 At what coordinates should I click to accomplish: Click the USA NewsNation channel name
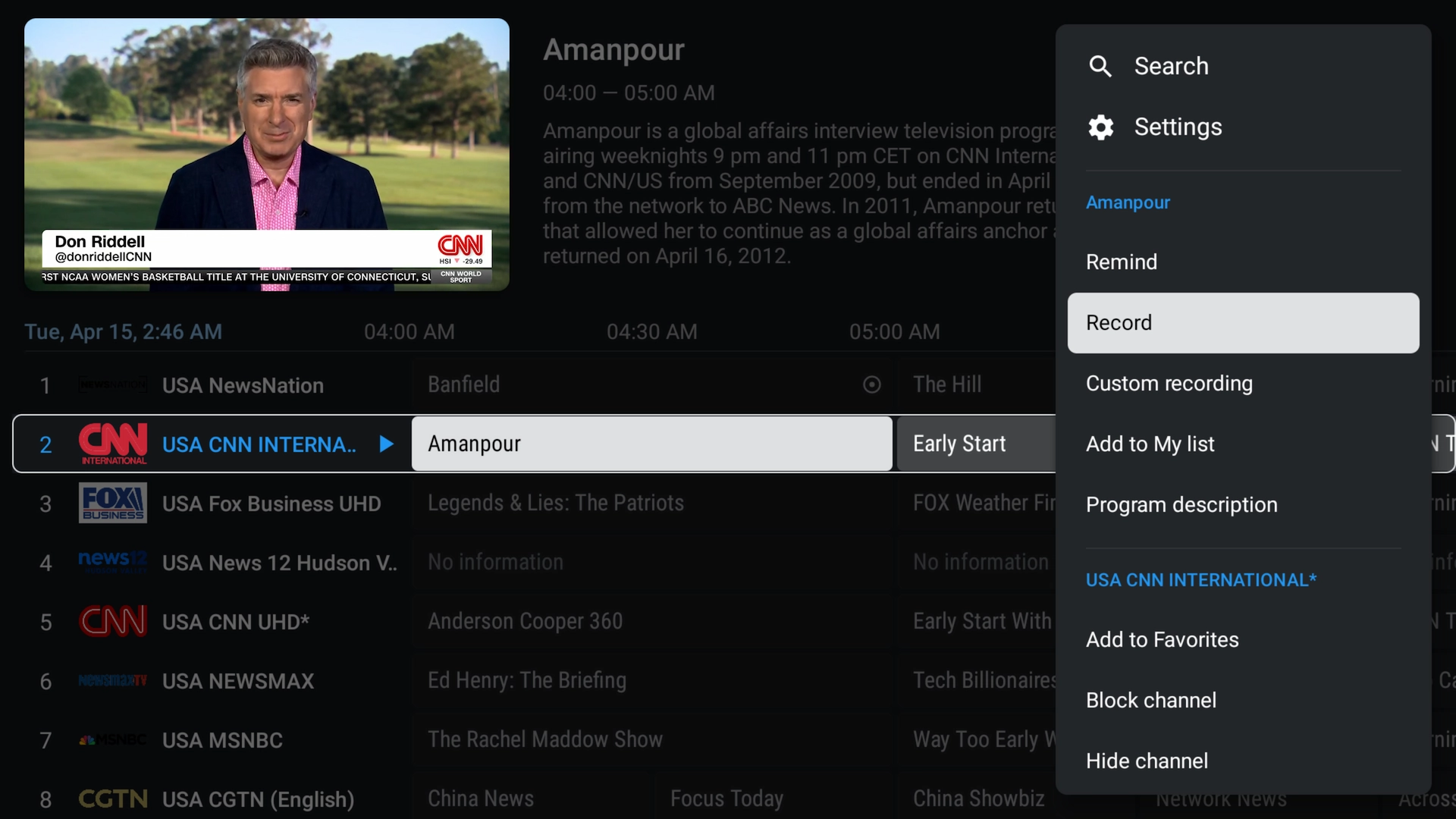tap(243, 385)
